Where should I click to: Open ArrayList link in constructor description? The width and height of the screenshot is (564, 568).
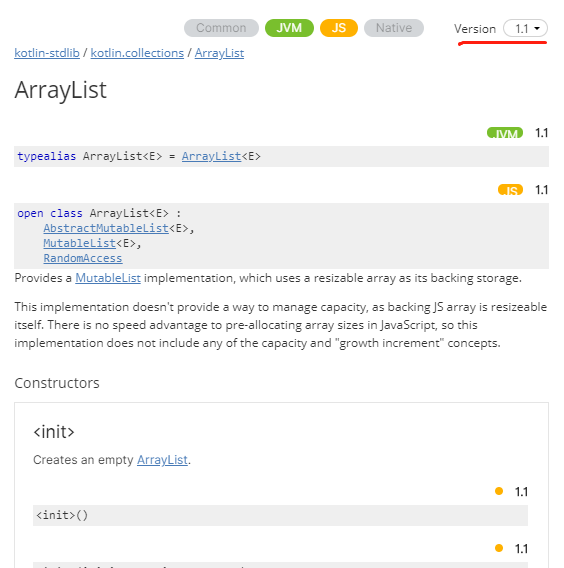tap(162, 460)
